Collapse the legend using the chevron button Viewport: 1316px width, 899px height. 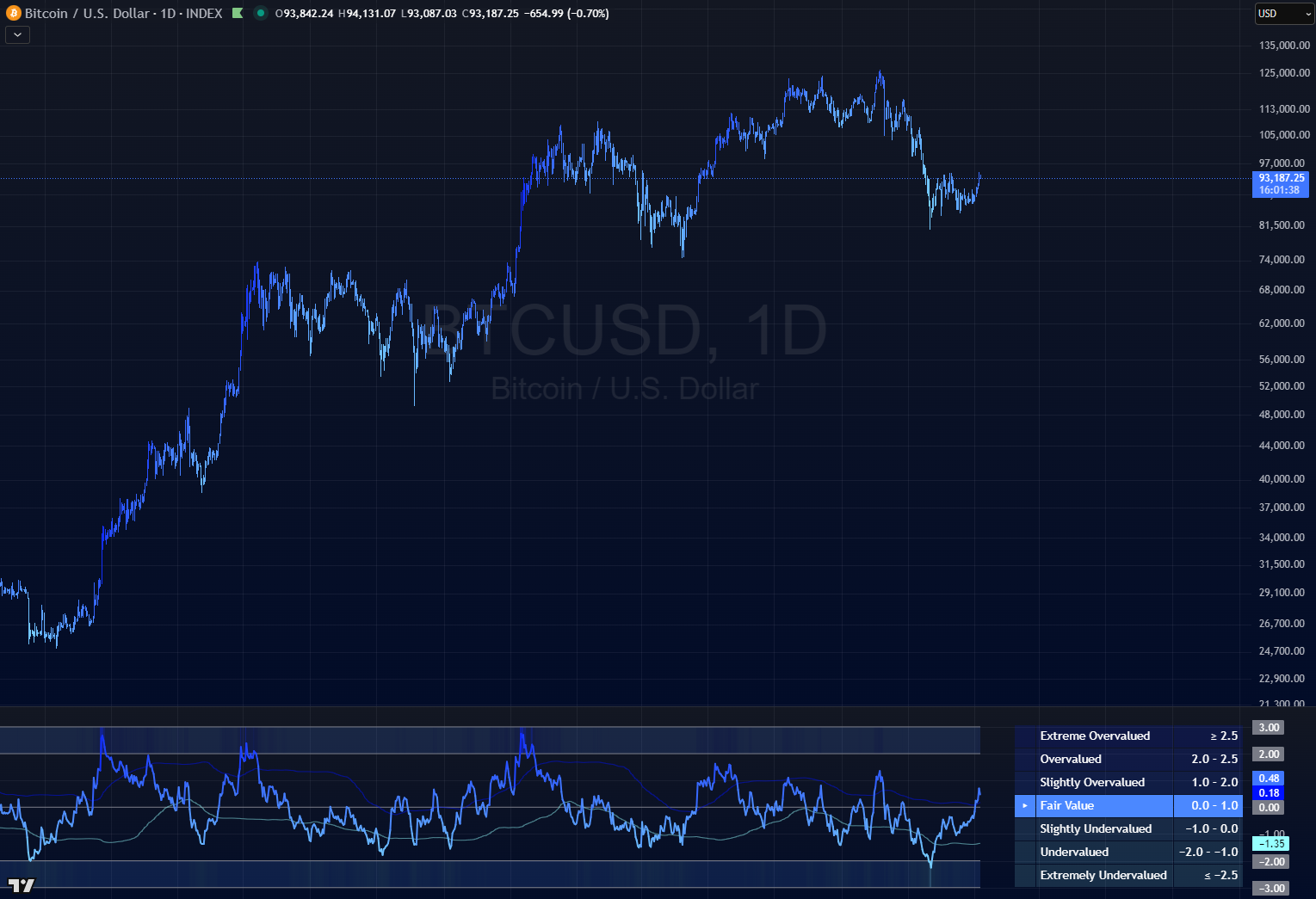[x=17, y=34]
